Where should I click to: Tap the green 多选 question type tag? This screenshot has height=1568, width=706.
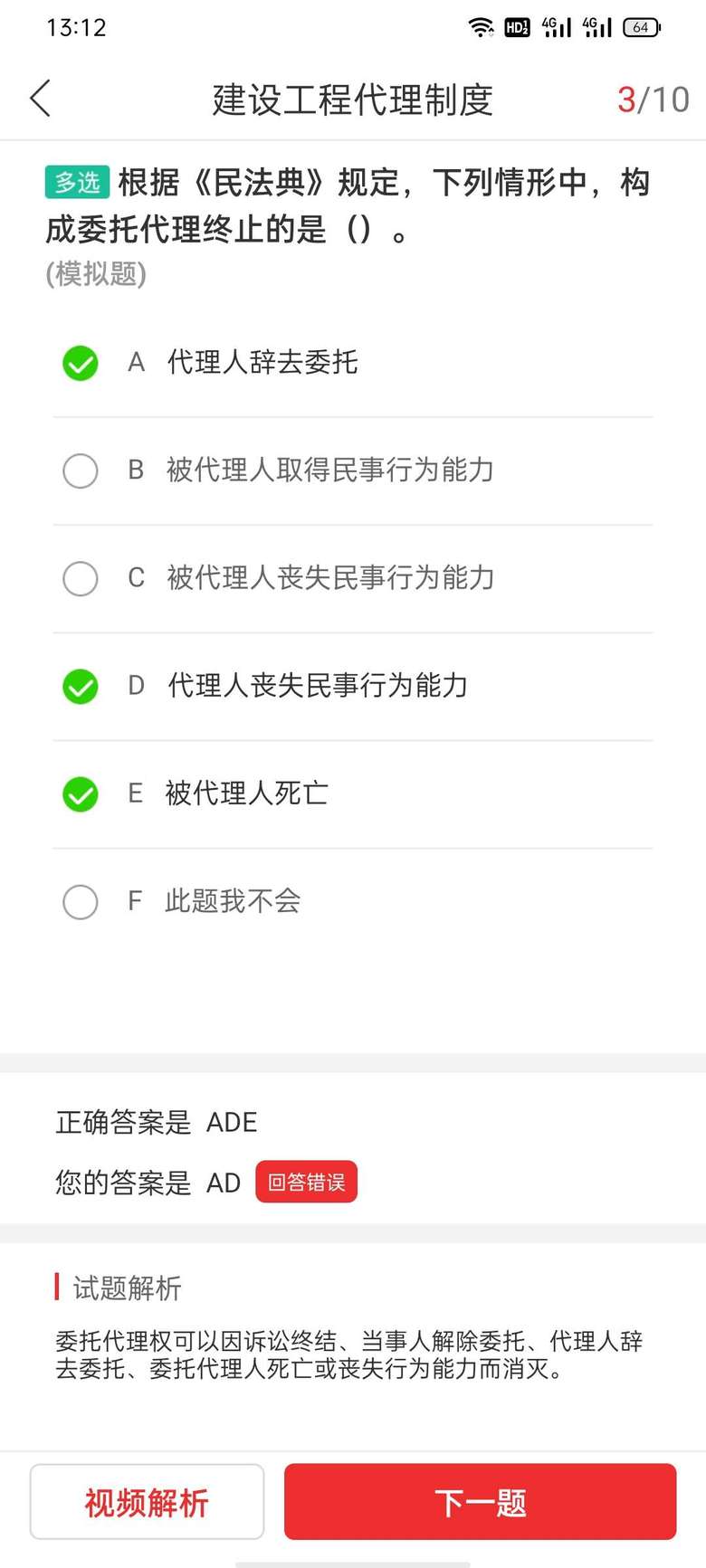(x=77, y=182)
